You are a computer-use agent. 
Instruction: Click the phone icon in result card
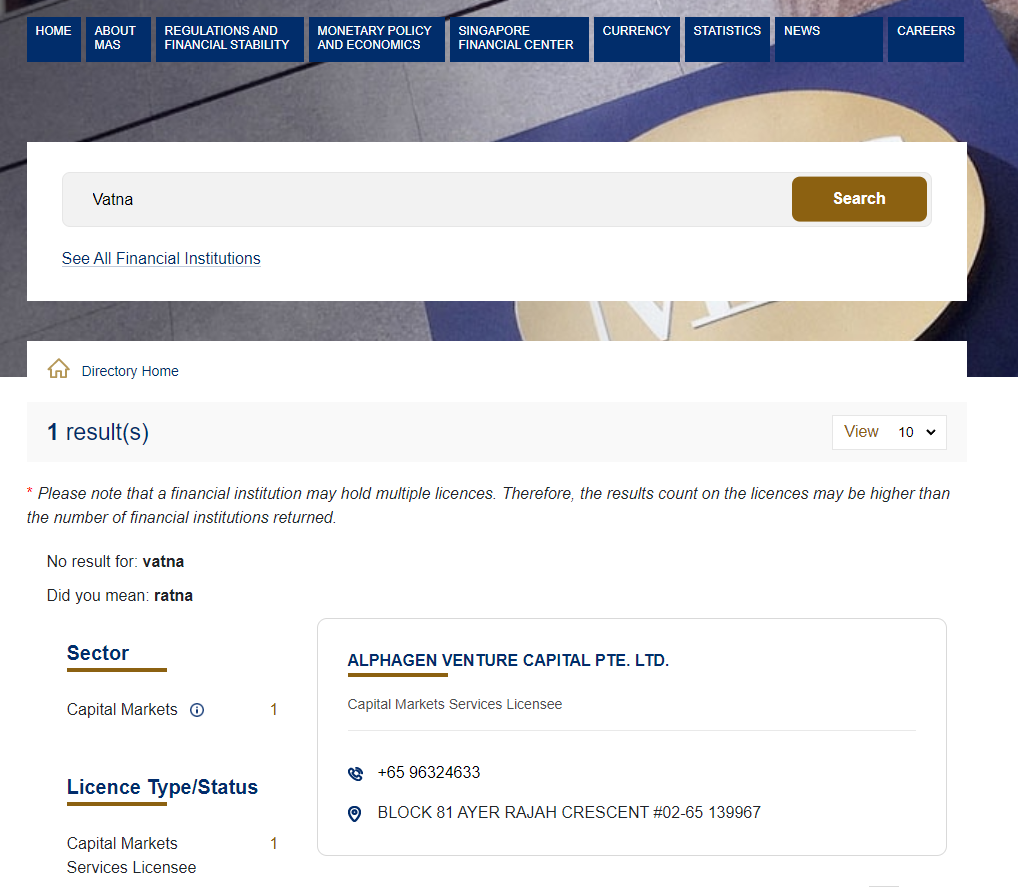coord(355,773)
